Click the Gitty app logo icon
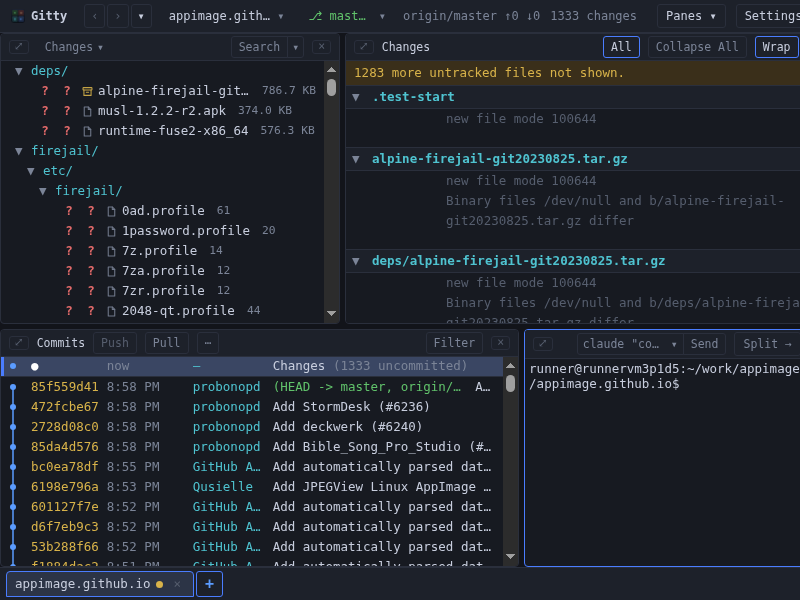This screenshot has height=600, width=800. 18,16
